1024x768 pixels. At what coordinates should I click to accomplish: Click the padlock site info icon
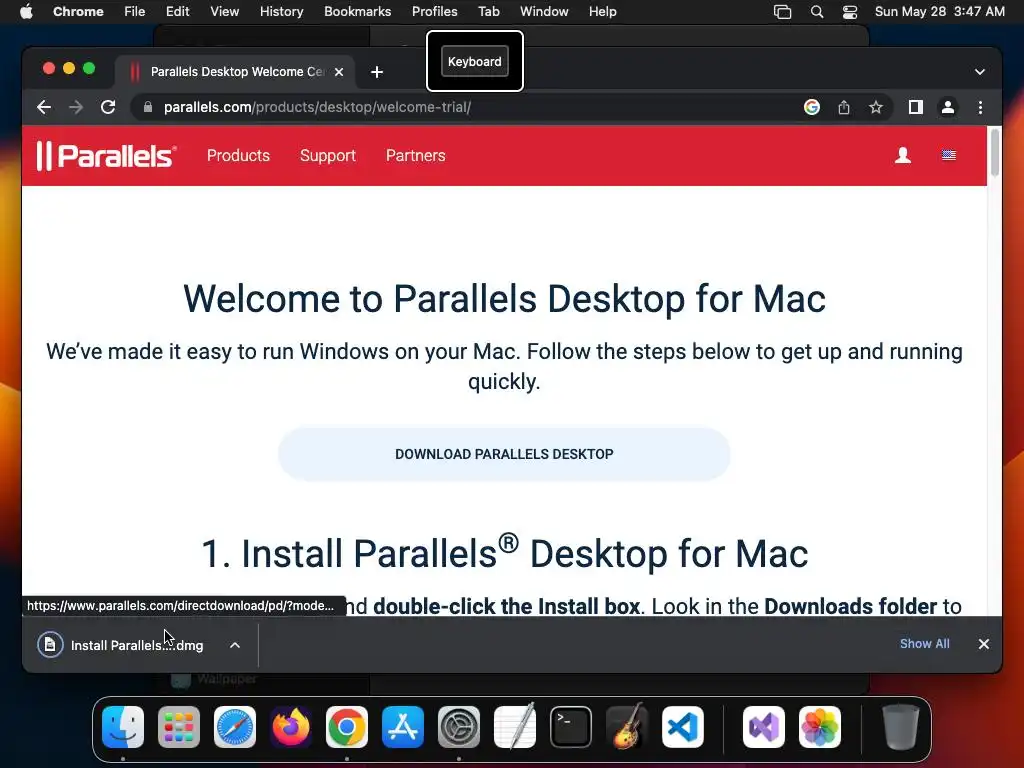point(148,107)
